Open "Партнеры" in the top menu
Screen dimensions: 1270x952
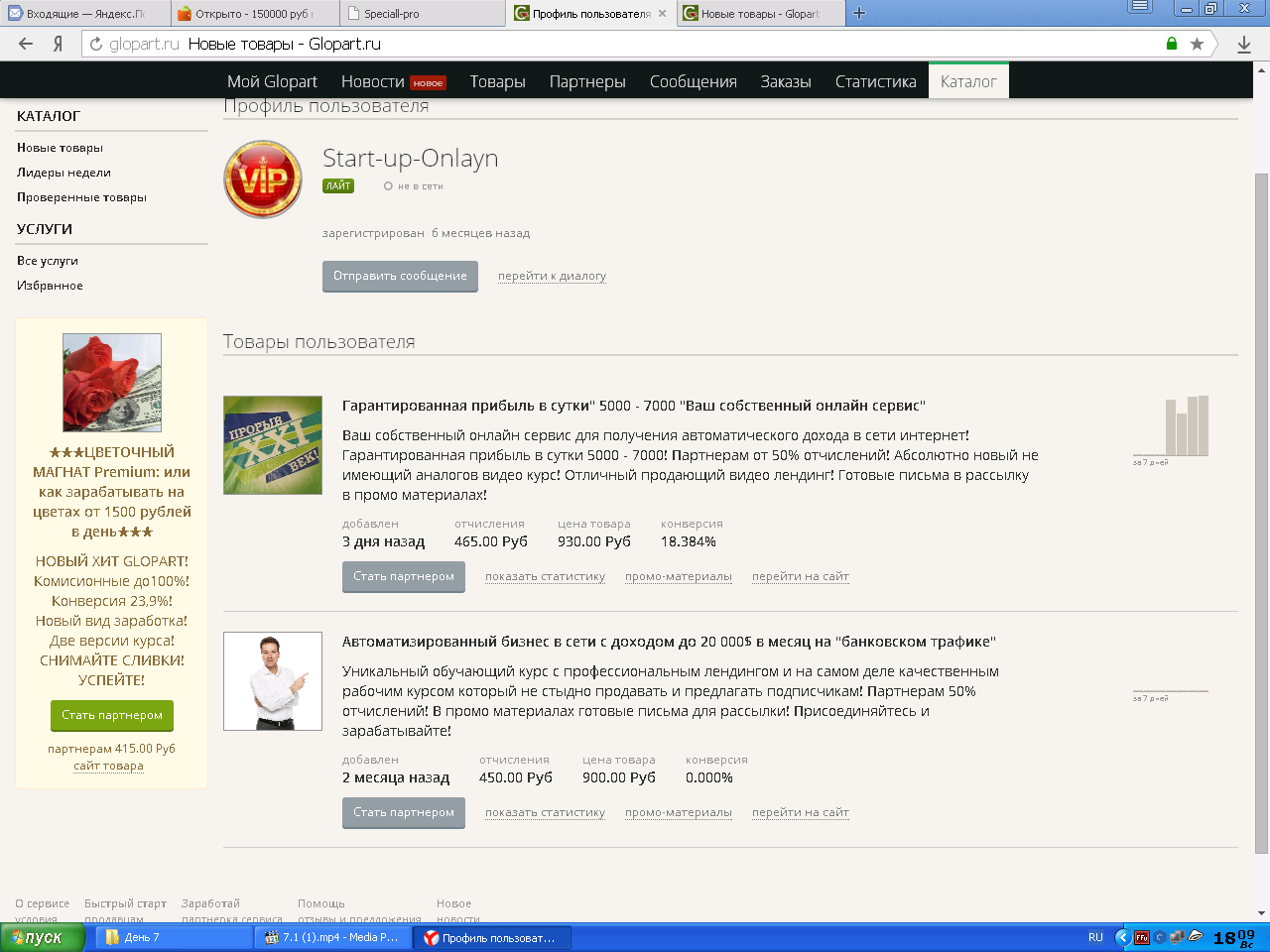click(587, 81)
